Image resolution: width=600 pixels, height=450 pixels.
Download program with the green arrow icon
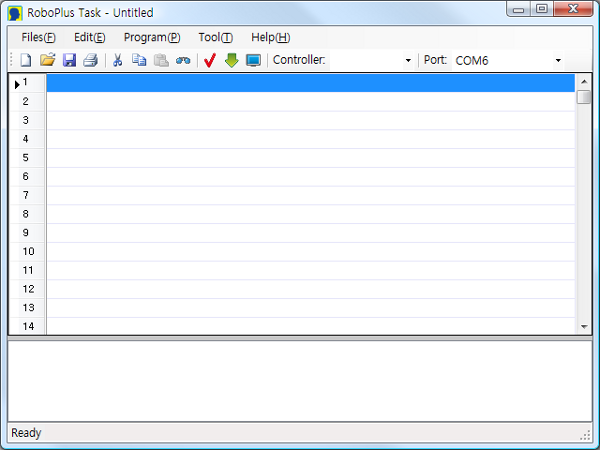point(232,60)
